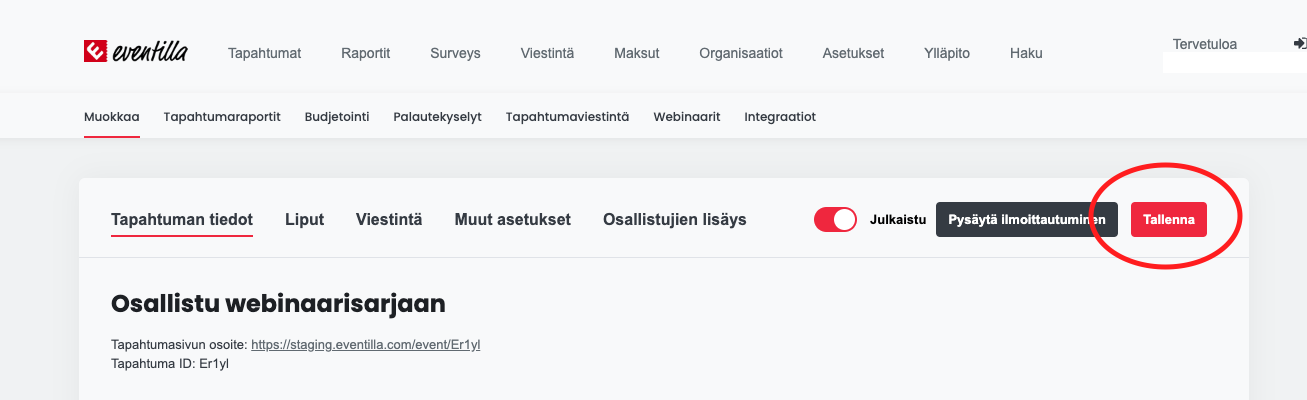Image resolution: width=1307 pixels, height=400 pixels.
Task: Open the Tapahtumat menu
Action: tap(264, 53)
